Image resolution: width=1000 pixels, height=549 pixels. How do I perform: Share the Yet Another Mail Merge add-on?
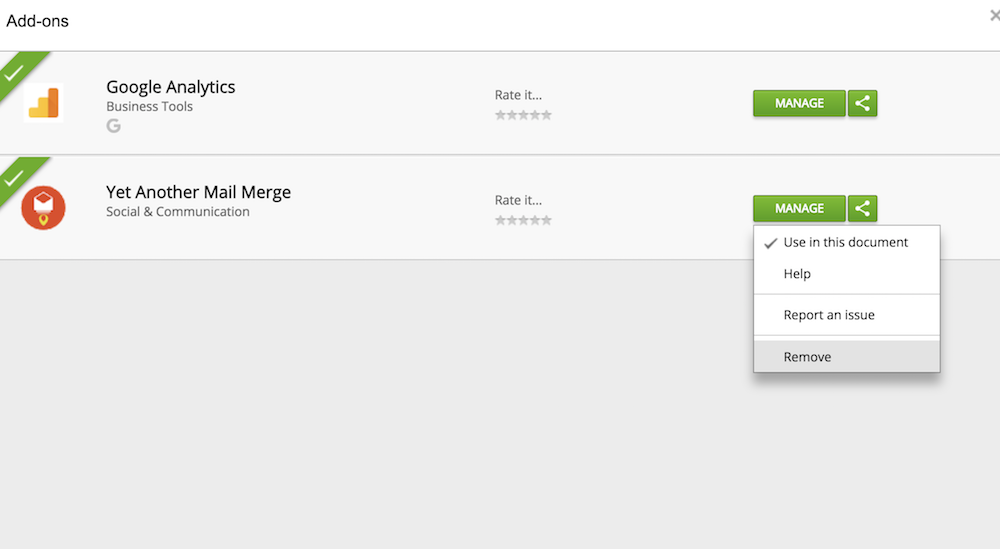coord(862,208)
